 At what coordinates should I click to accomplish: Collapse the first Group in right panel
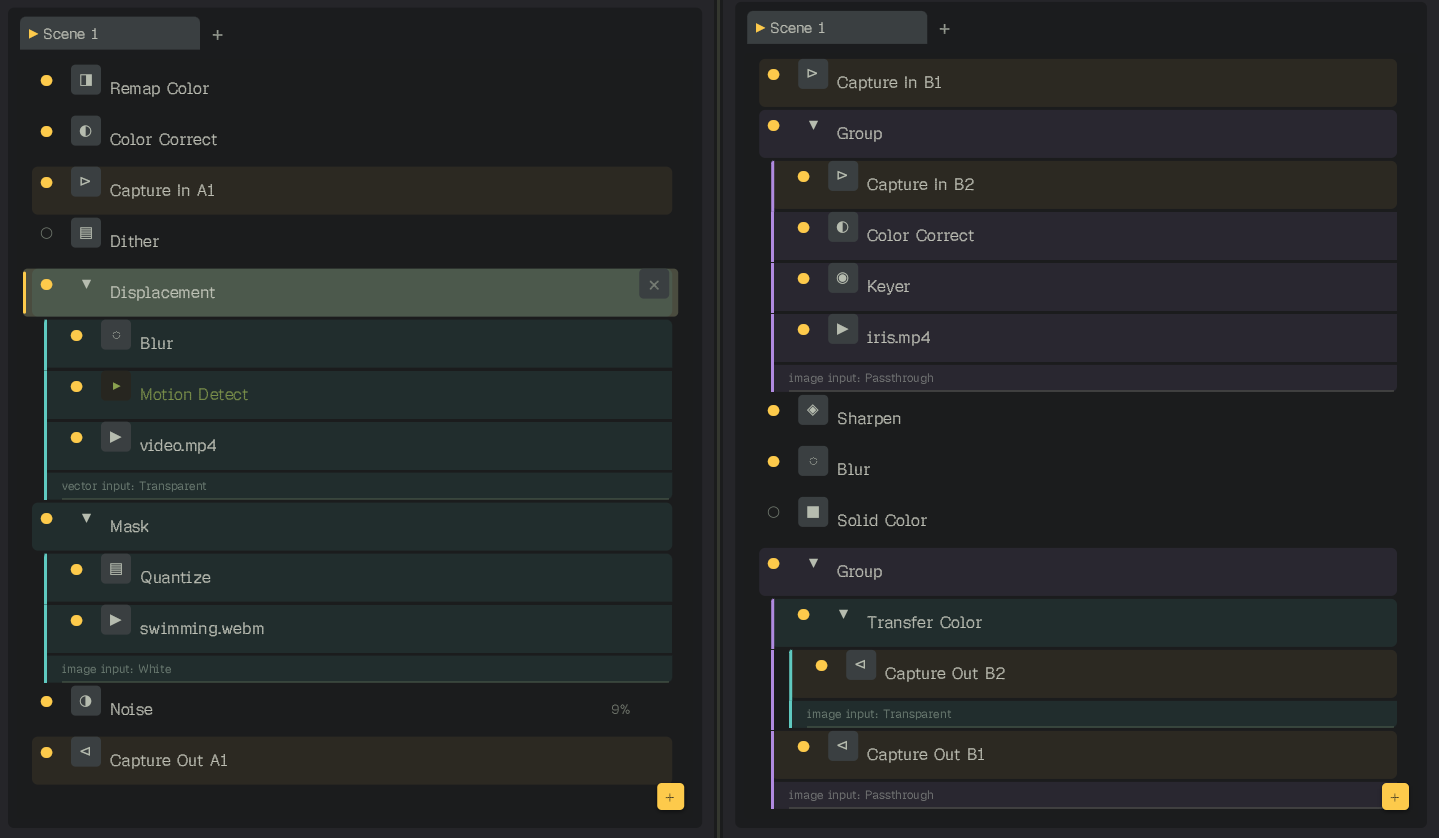[x=813, y=125]
